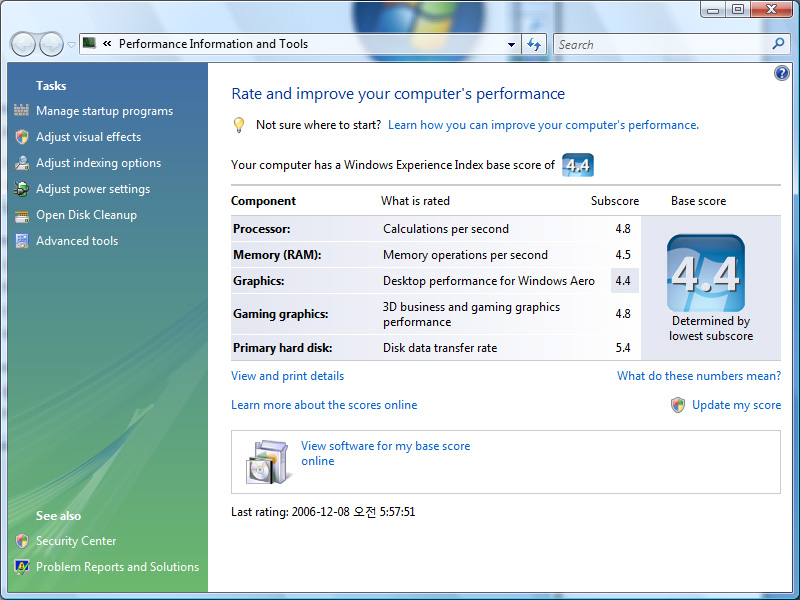Open Advanced tools
Screen dimensions: 800x600
click(x=77, y=241)
